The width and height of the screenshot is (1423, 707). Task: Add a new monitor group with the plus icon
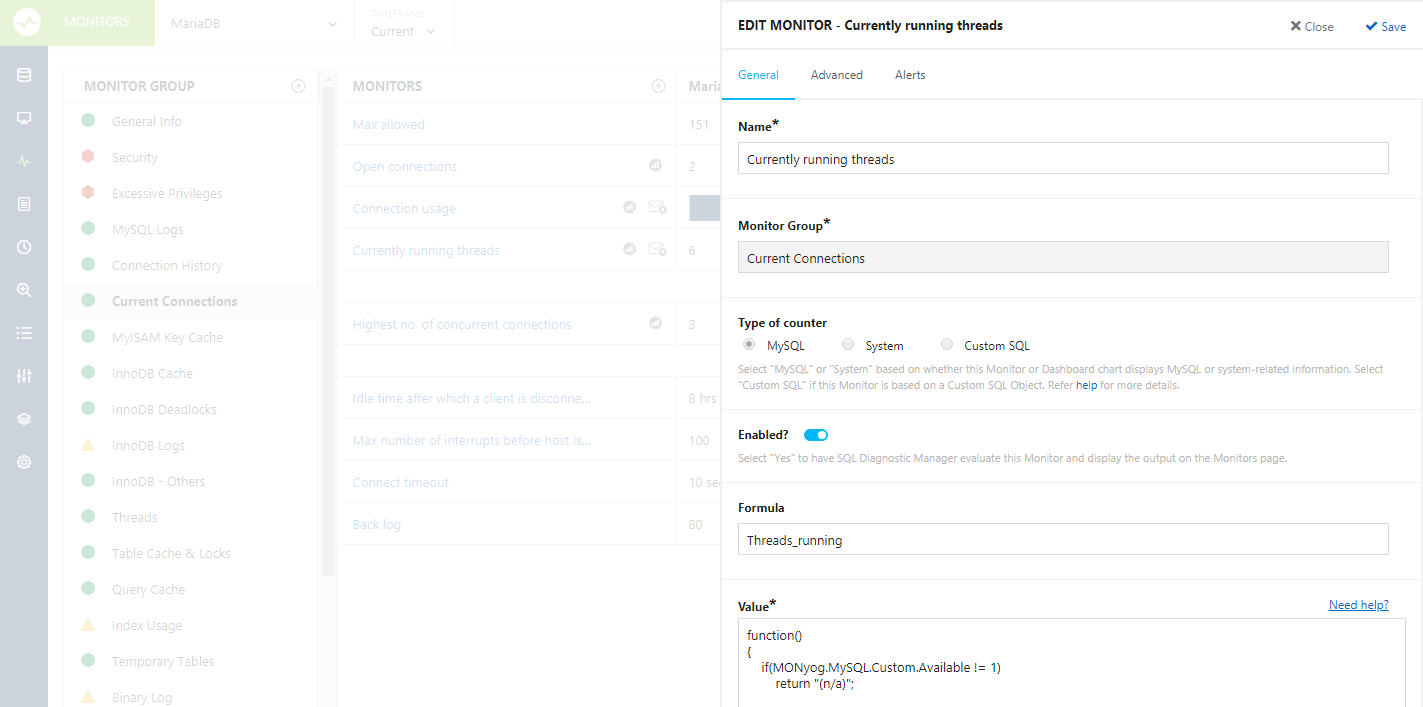tap(298, 86)
